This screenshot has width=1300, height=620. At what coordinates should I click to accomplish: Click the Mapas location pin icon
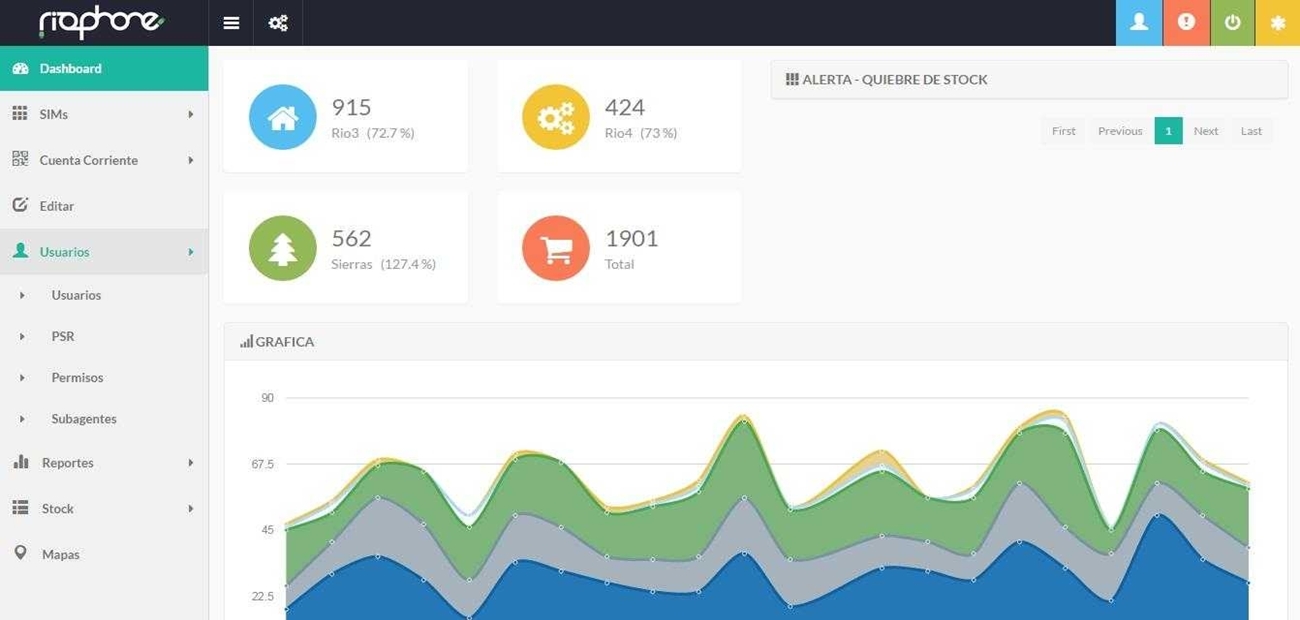[x=20, y=553]
